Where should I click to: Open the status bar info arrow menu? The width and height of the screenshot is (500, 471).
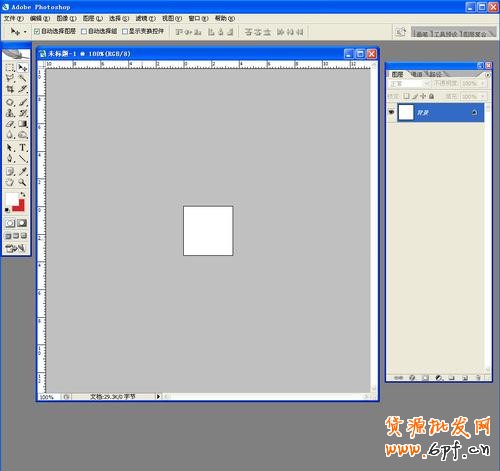click(158, 396)
